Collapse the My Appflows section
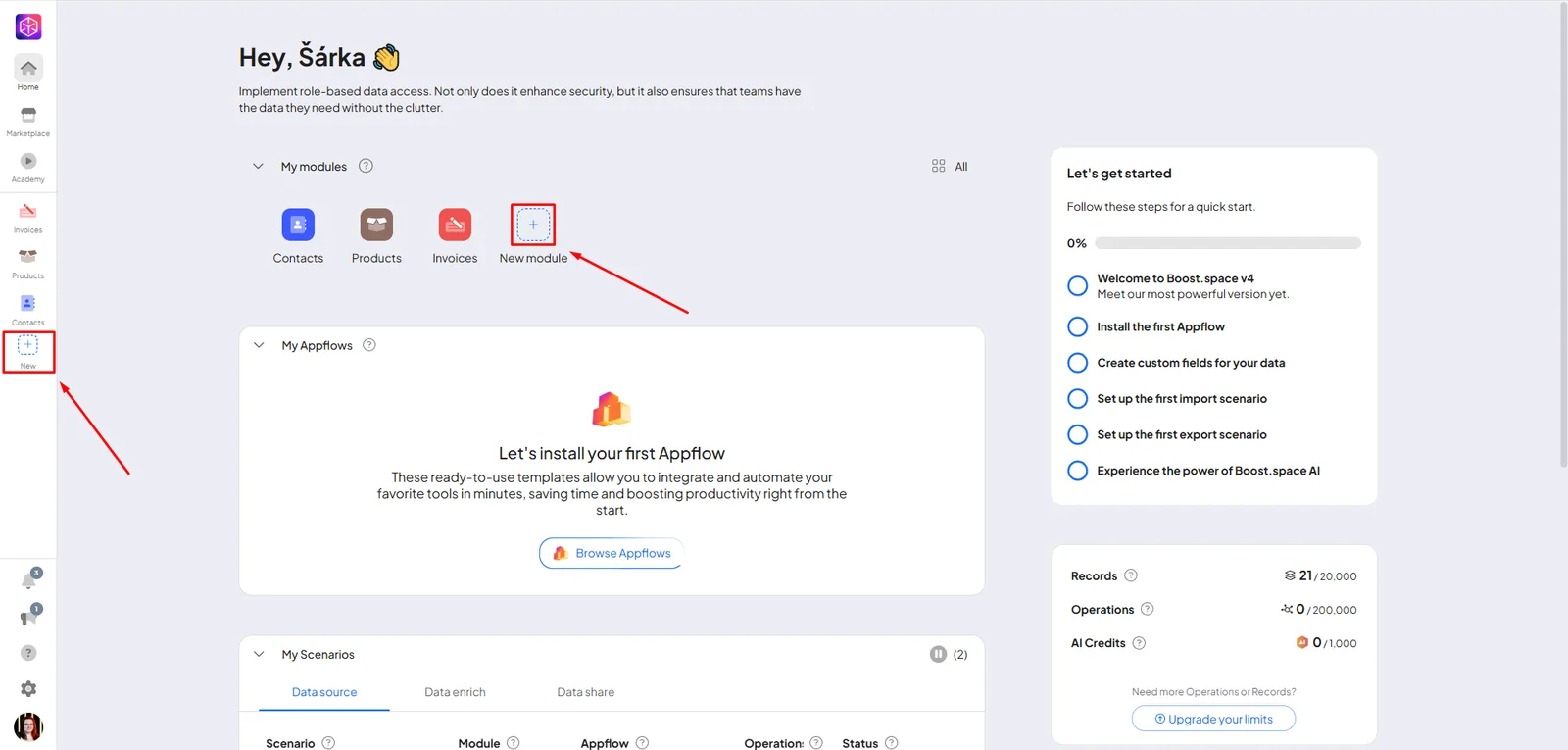 tap(259, 345)
